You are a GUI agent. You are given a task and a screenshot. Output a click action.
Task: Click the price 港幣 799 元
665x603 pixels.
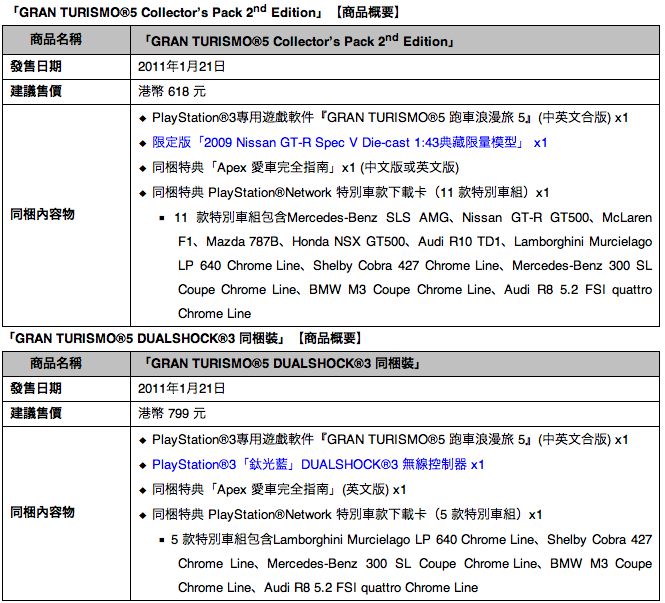pos(172,413)
